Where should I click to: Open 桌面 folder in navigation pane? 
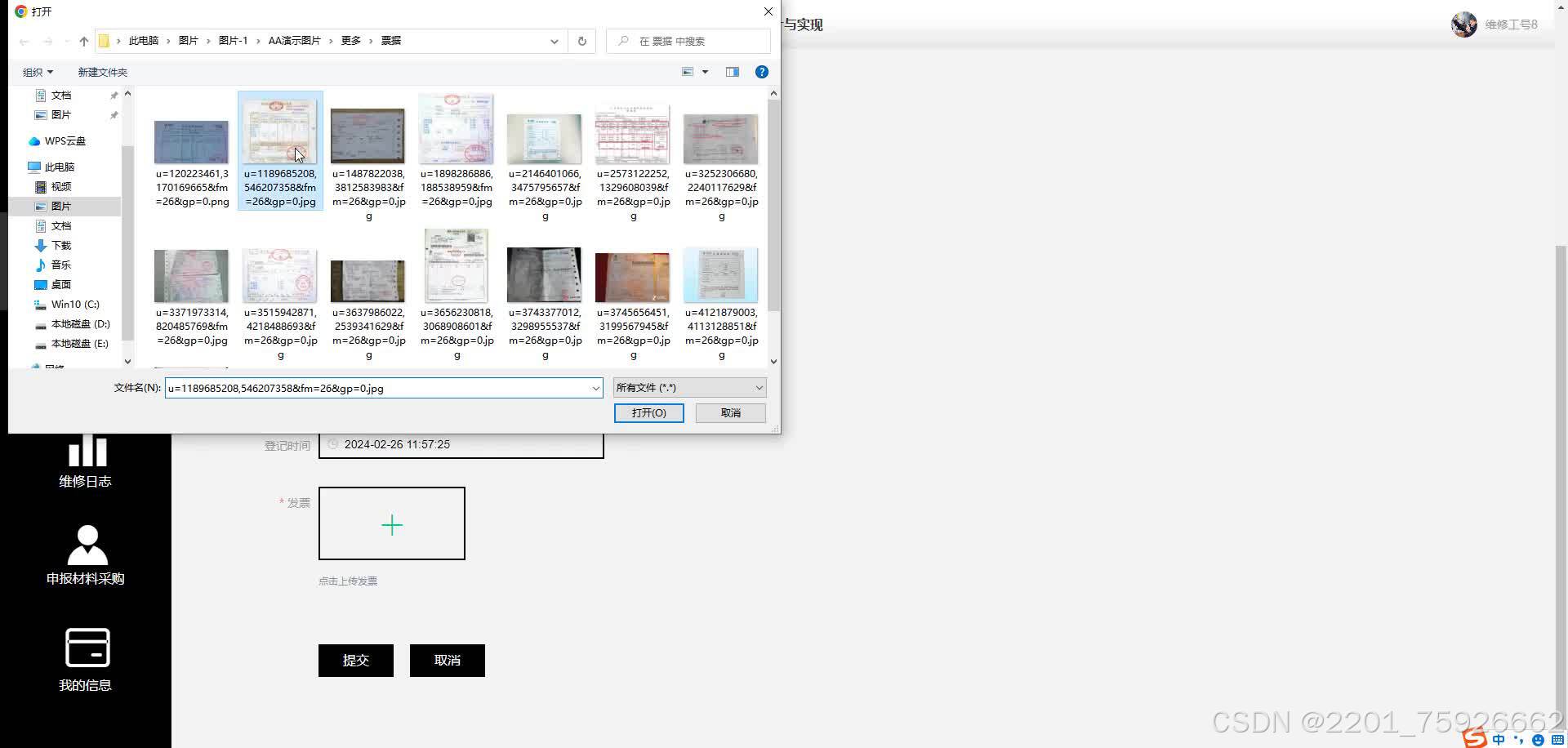[x=61, y=285]
